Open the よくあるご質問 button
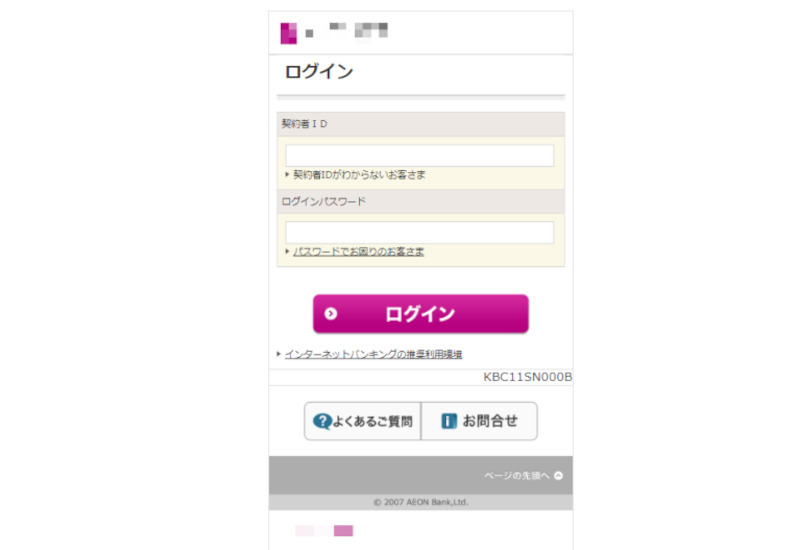This screenshot has height=550, width=797. (363, 421)
